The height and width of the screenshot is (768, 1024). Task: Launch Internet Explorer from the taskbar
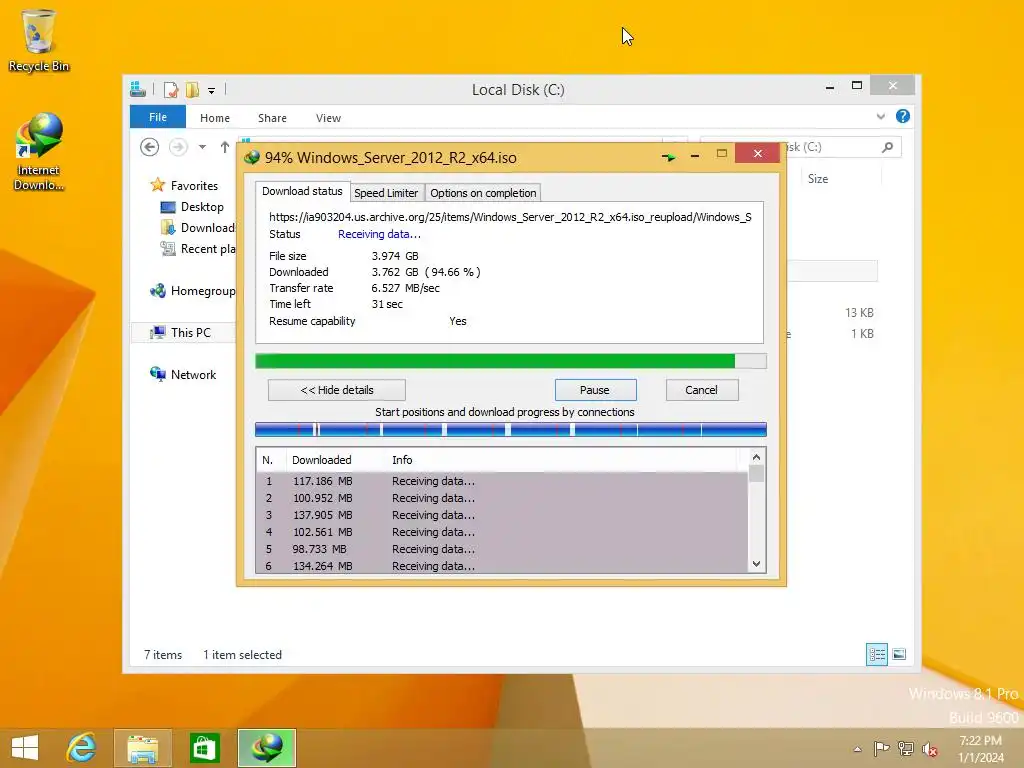[82, 748]
